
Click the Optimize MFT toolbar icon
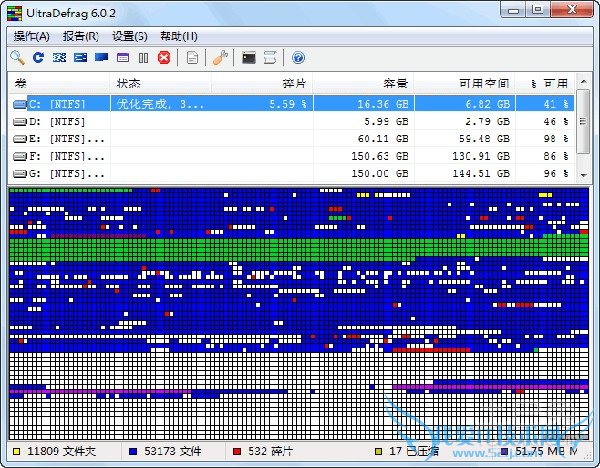pyautogui.click(x=122, y=58)
